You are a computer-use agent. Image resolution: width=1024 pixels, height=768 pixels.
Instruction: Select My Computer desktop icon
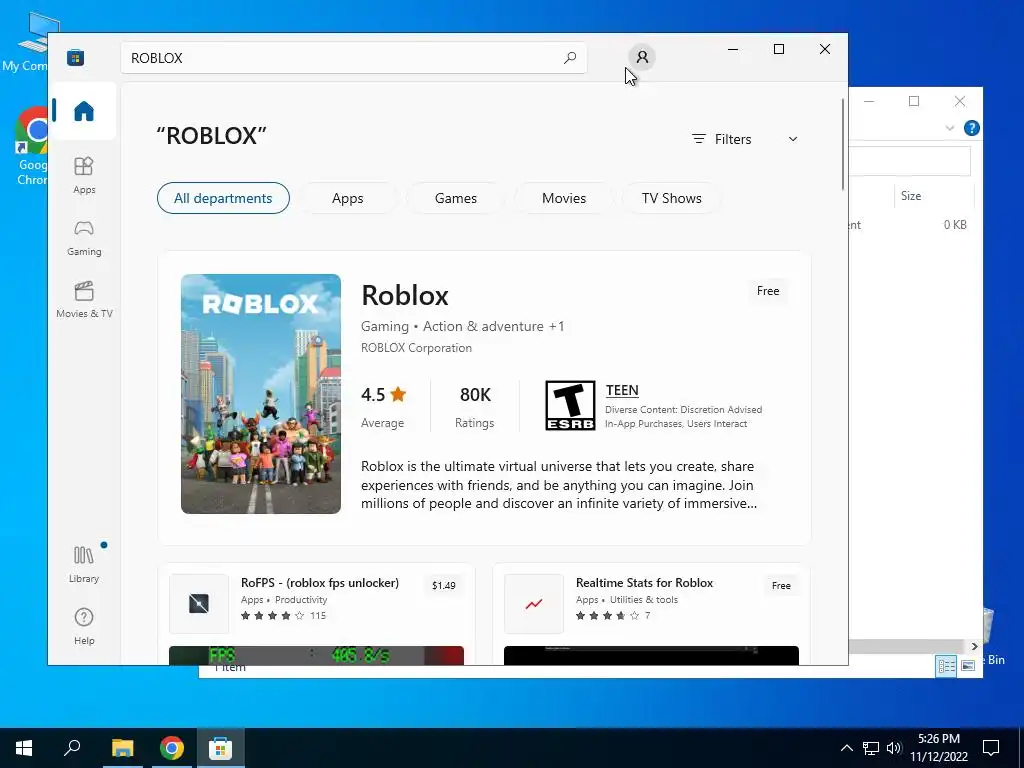(x=26, y=43)
